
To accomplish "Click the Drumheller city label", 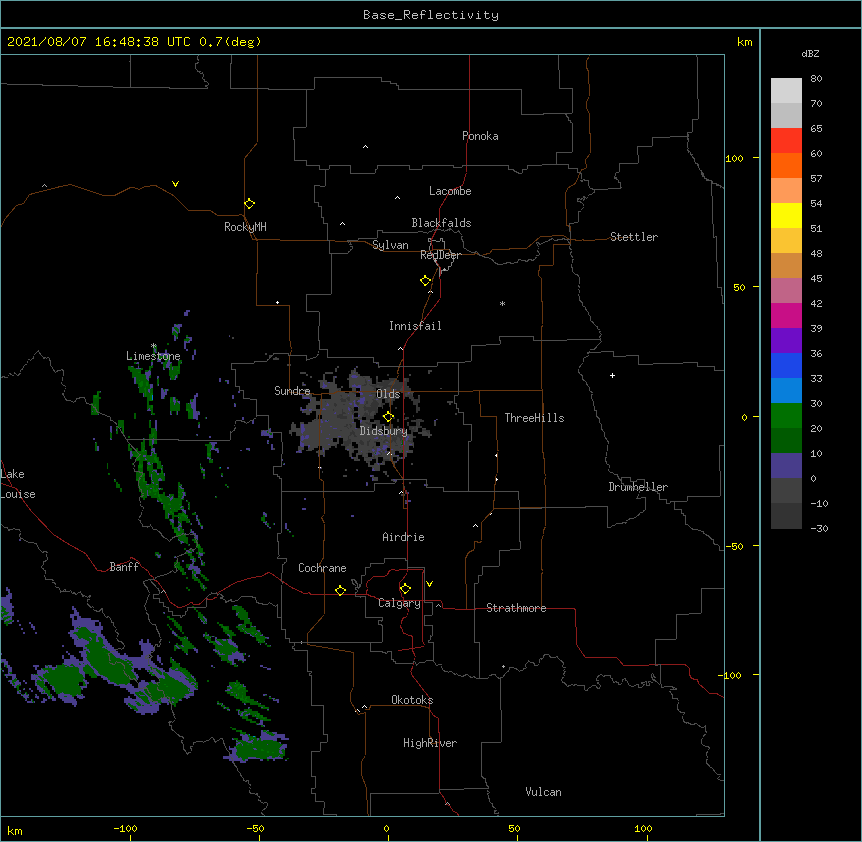I will tap(638, 487).
